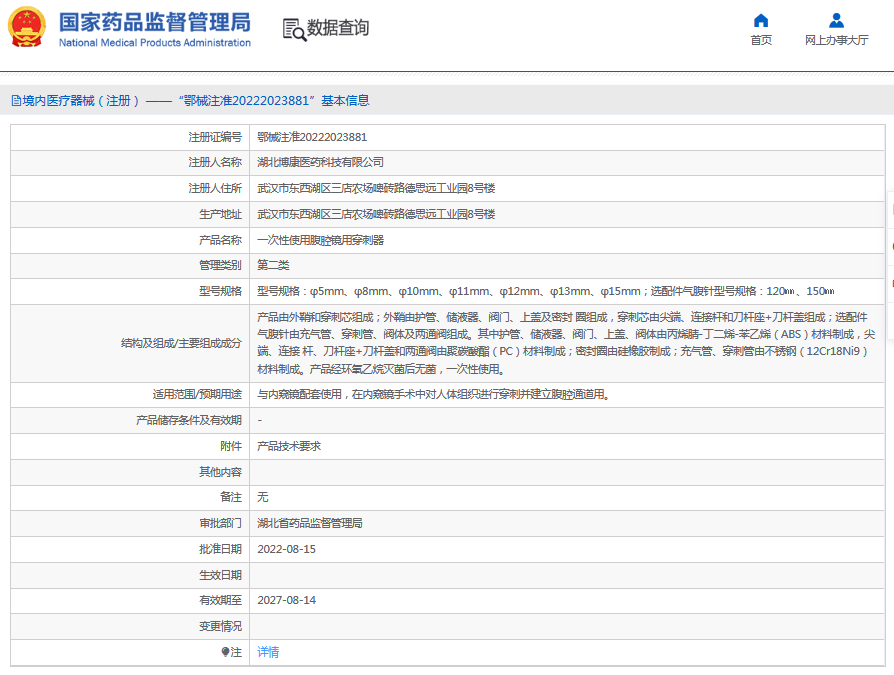Select expiry date 2027-08-14

[286, 600]
